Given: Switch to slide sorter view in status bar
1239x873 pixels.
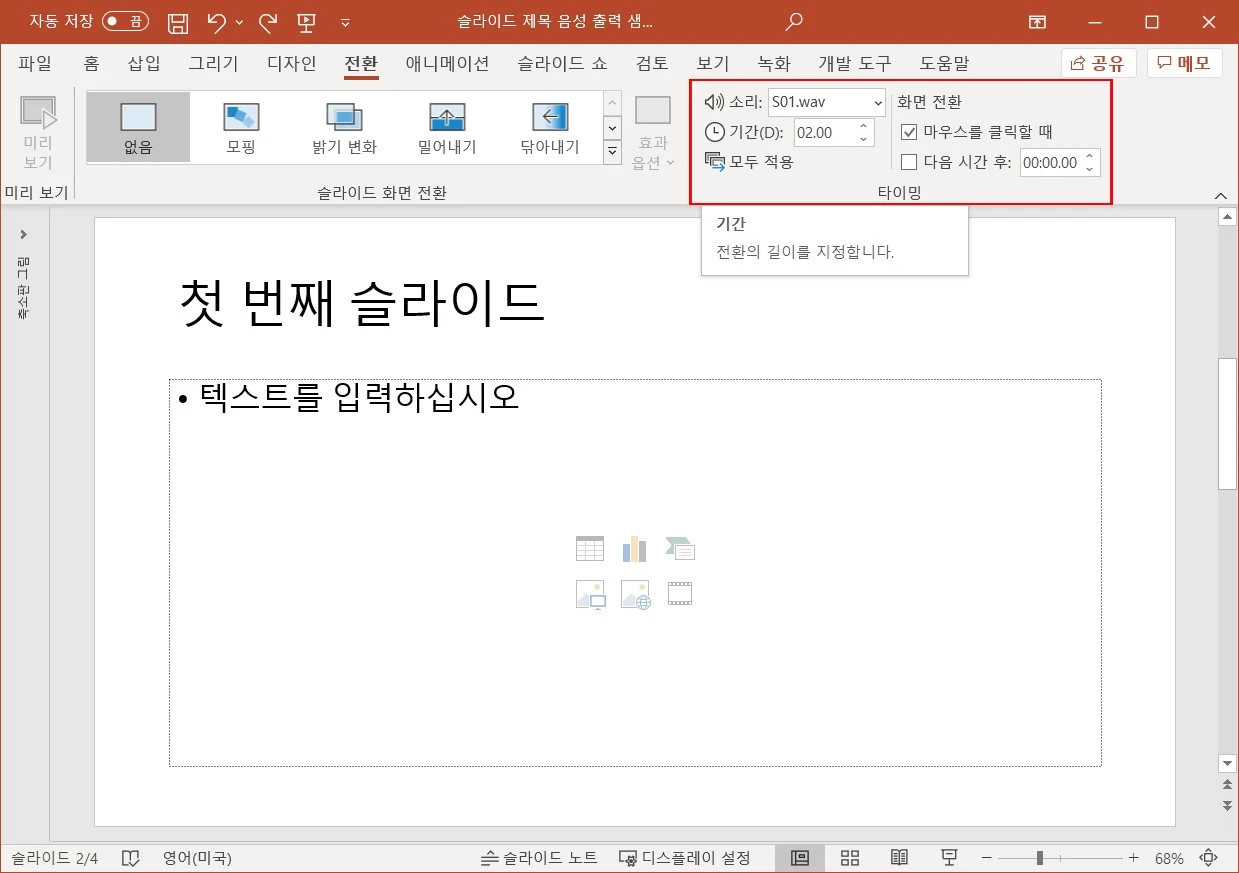Looking at the screenshot, I should (x=849, y=857).
